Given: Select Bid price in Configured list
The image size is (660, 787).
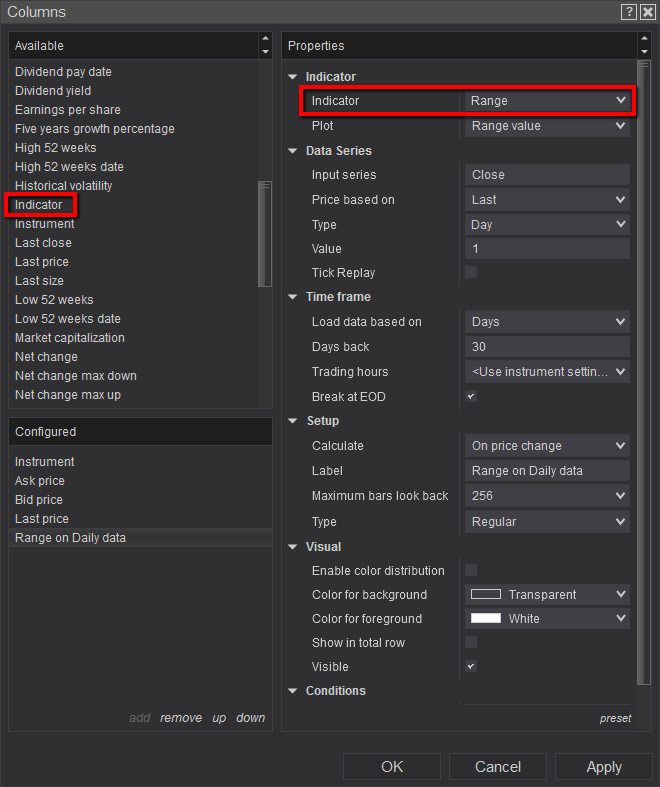Looking at the screenshot, I should coord(39,500).
